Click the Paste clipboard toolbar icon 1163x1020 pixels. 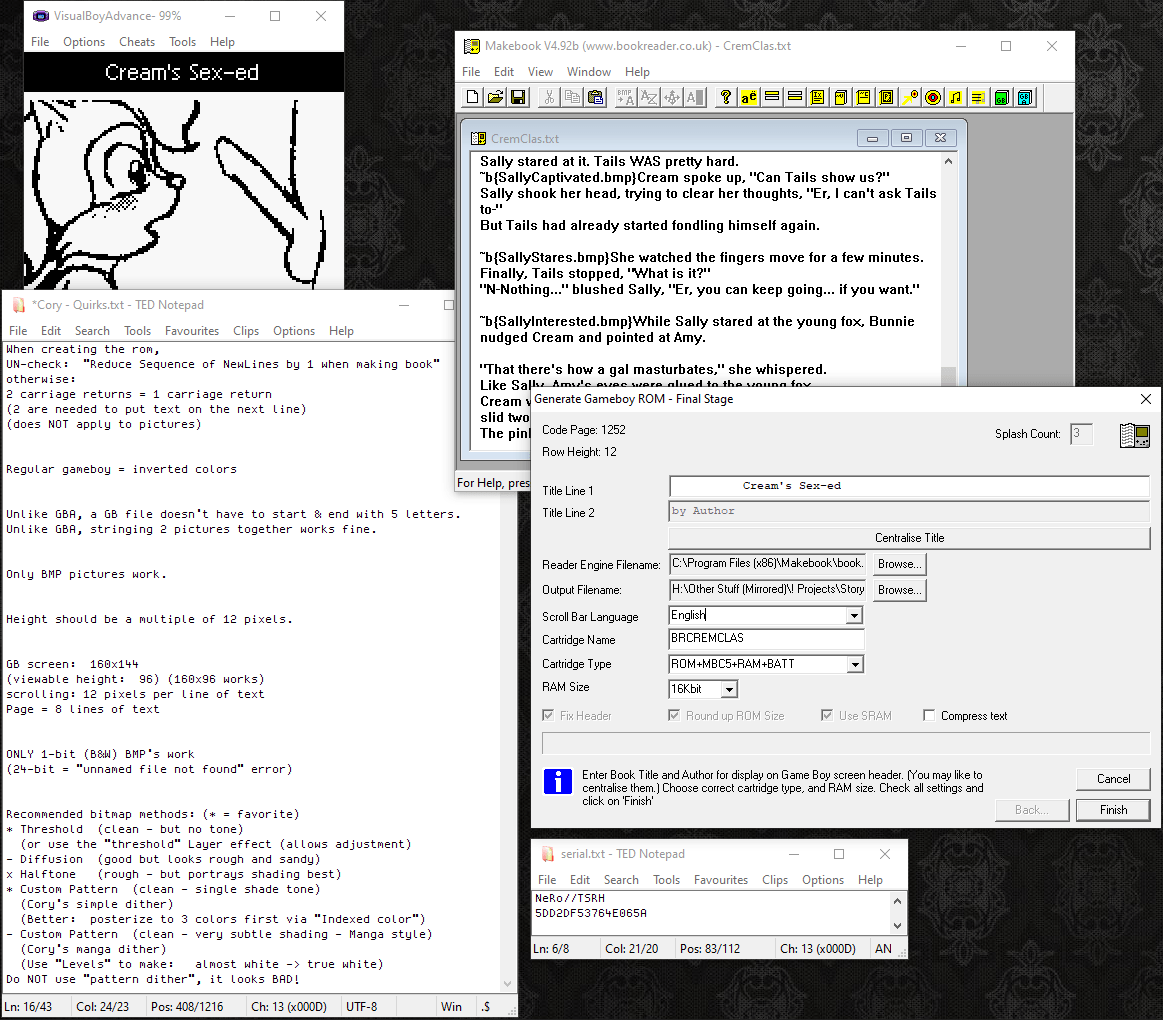click(x=595, y=97)
